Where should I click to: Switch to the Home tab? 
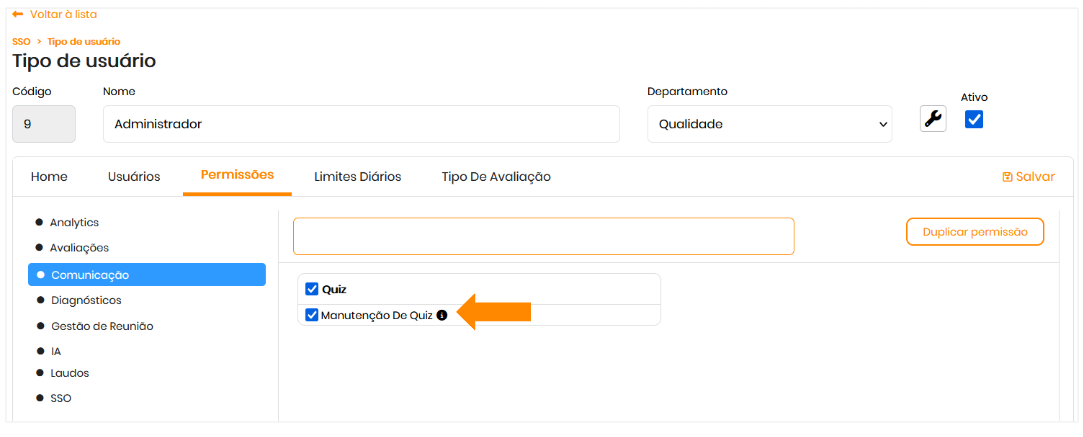pyautogui.click(x=49, y=177)
